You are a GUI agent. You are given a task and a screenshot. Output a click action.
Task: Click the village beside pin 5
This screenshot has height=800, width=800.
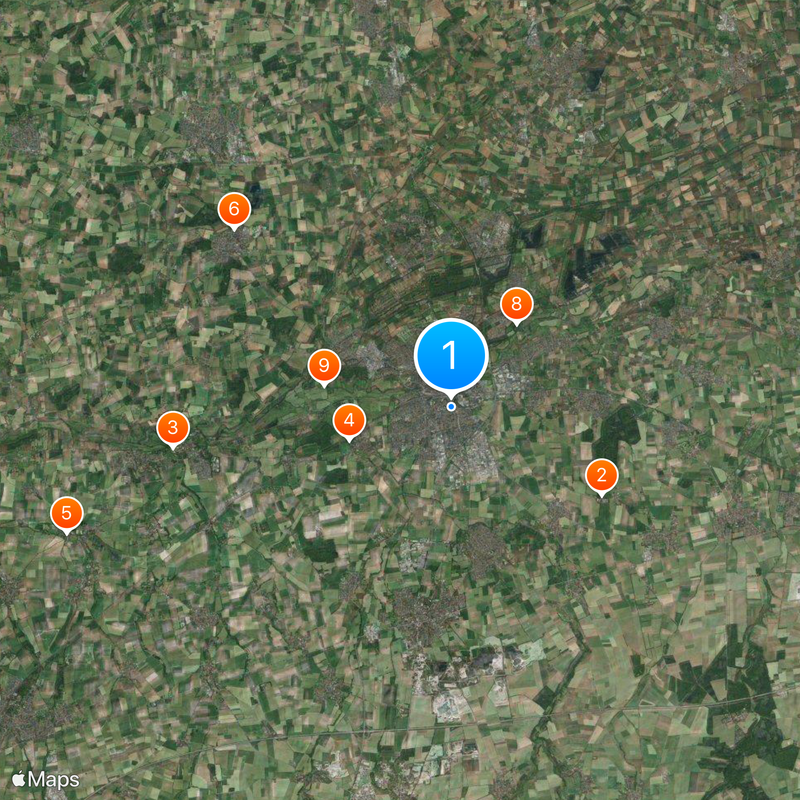[84, 536]
